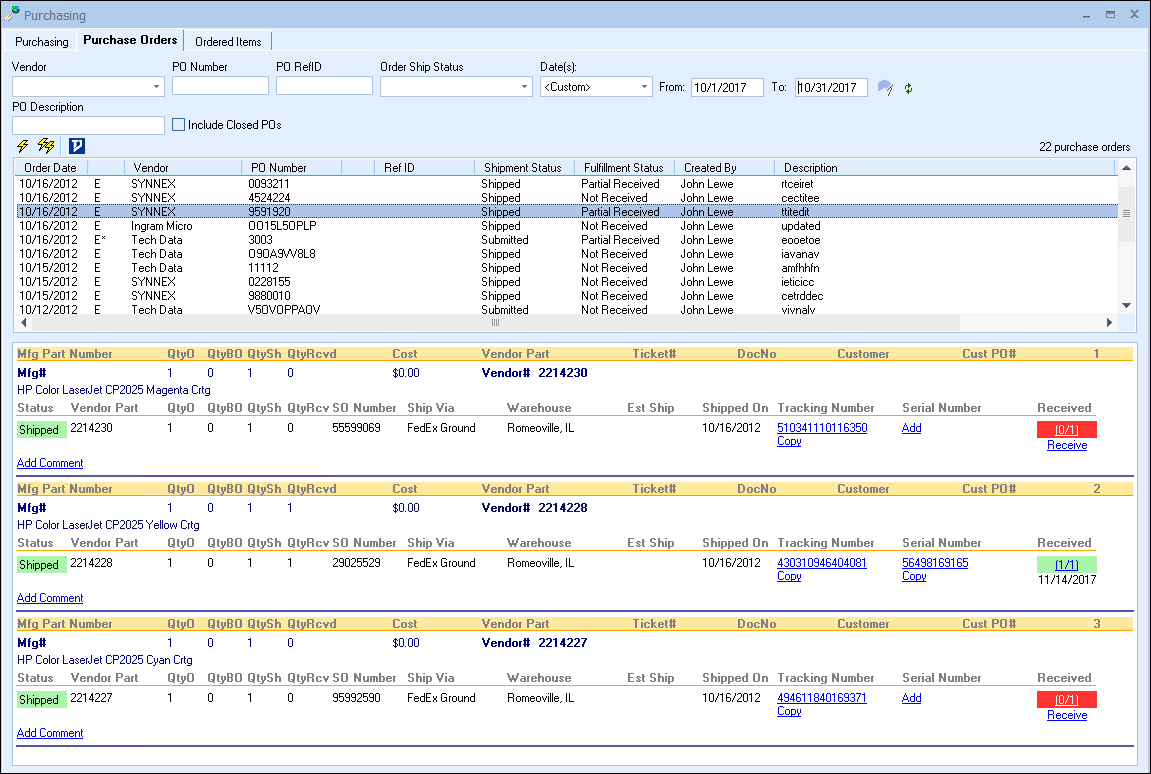Click the double lightning bolt icon
The image size is (1151, 774).
tap(46, 146)
